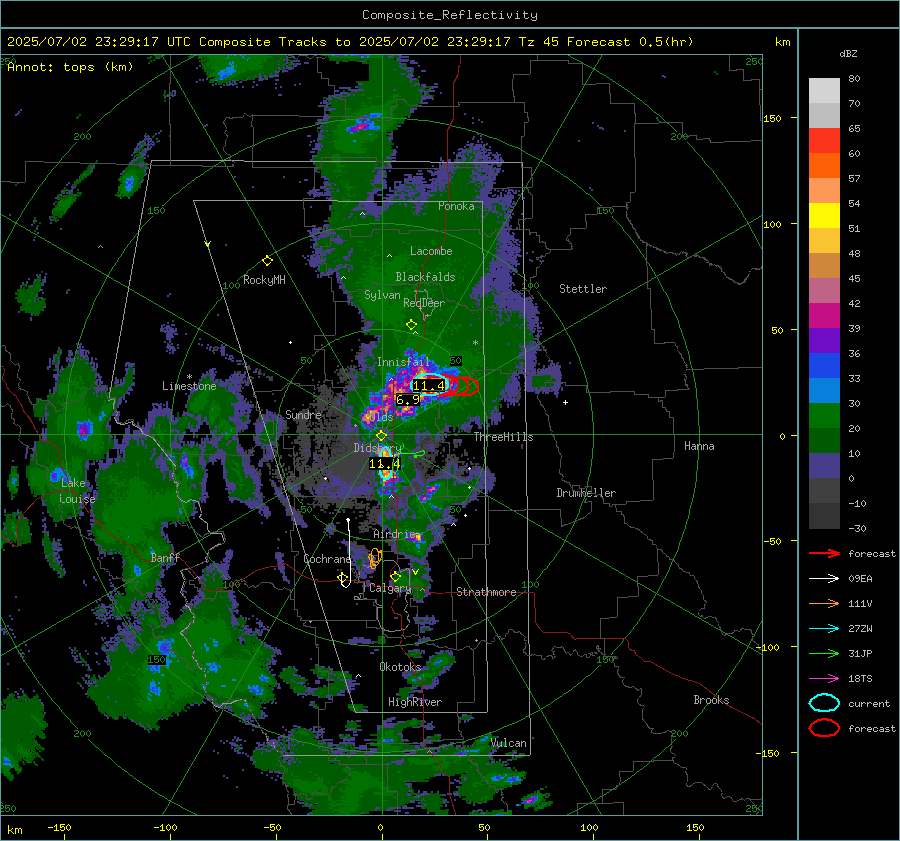The image size is (900, 841).
Task: Click the yellow diamond marker below RedDeer
Action: click(x=411, y=325)
